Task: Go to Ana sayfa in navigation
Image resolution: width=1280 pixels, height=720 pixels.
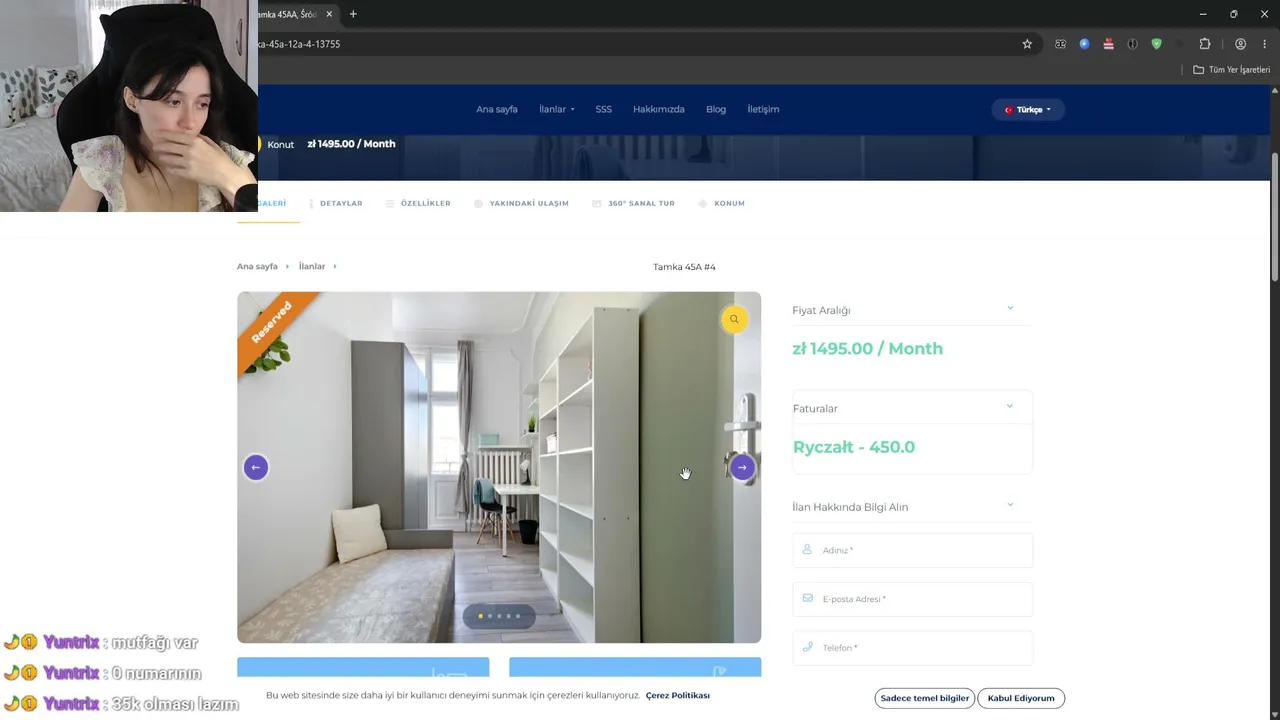Action: (497, 109)
